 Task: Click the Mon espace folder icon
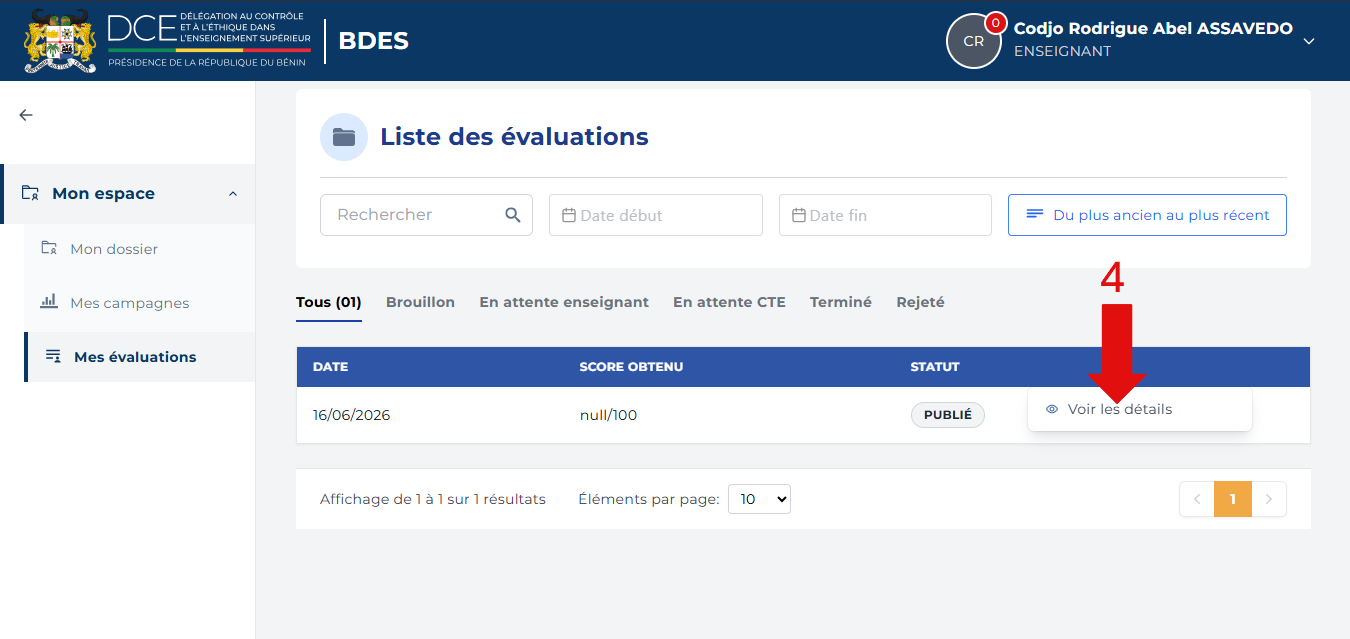(x=31, y=193)
